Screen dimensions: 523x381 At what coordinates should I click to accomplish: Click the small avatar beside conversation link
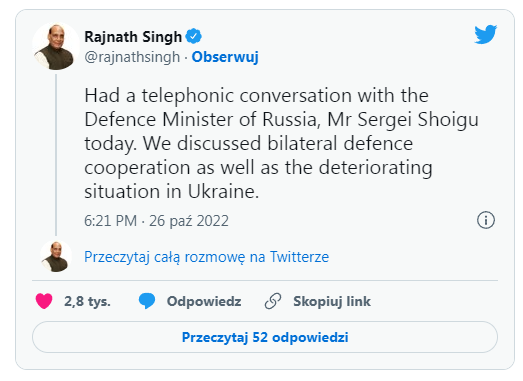(56, 256)
